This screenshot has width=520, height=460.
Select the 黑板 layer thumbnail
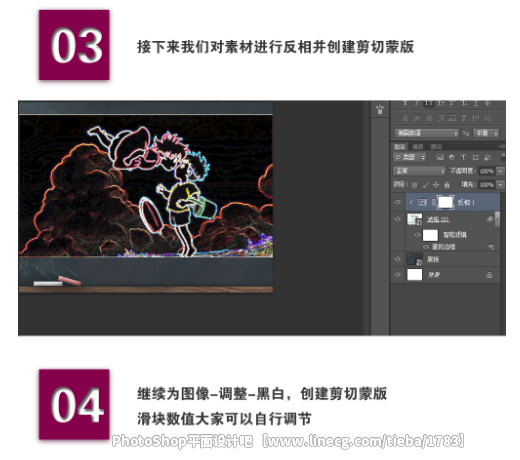pos(414,259)
